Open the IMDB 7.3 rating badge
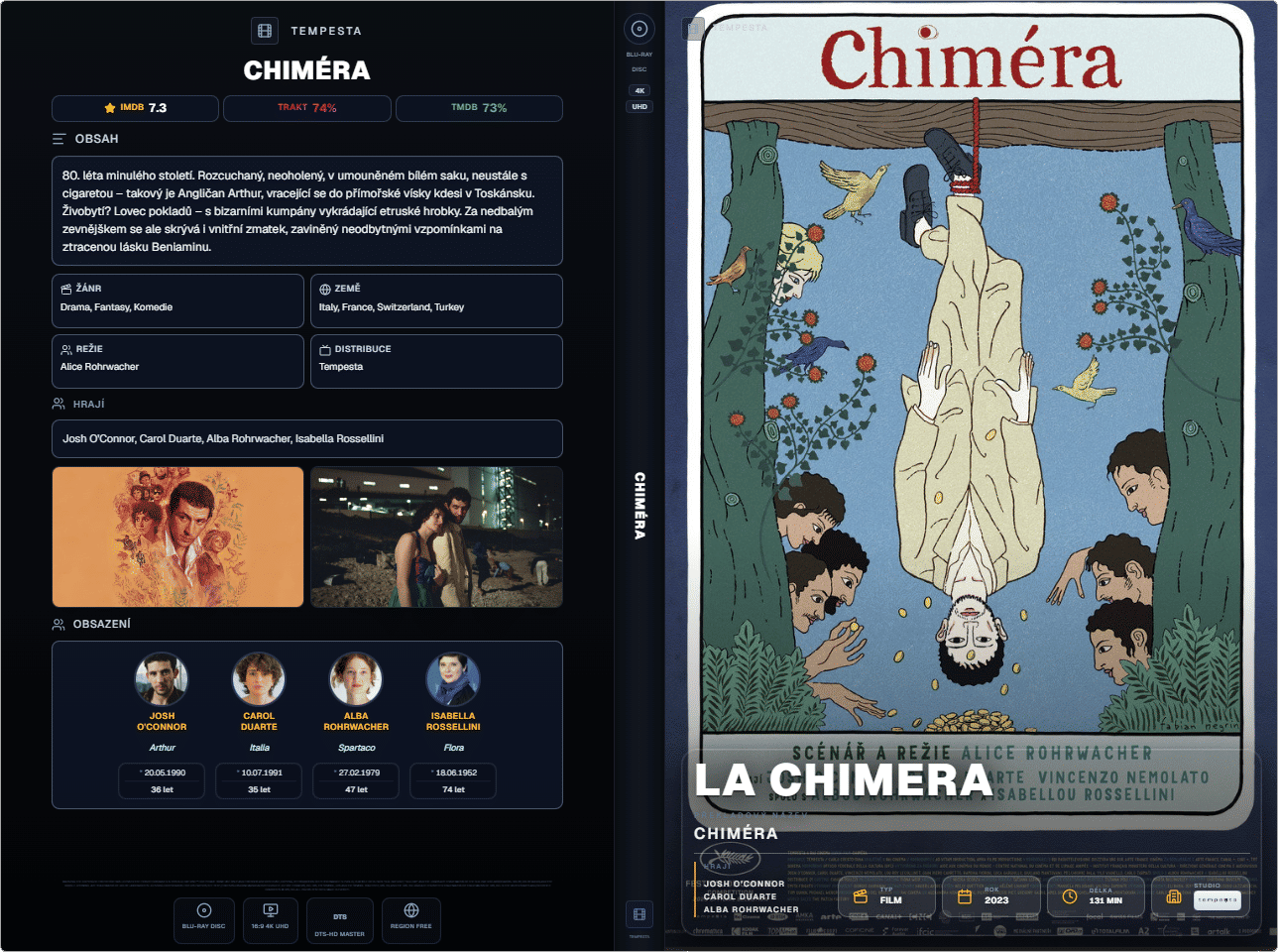The height and width of the screenshot is (952, 1278). click(135, 108)
